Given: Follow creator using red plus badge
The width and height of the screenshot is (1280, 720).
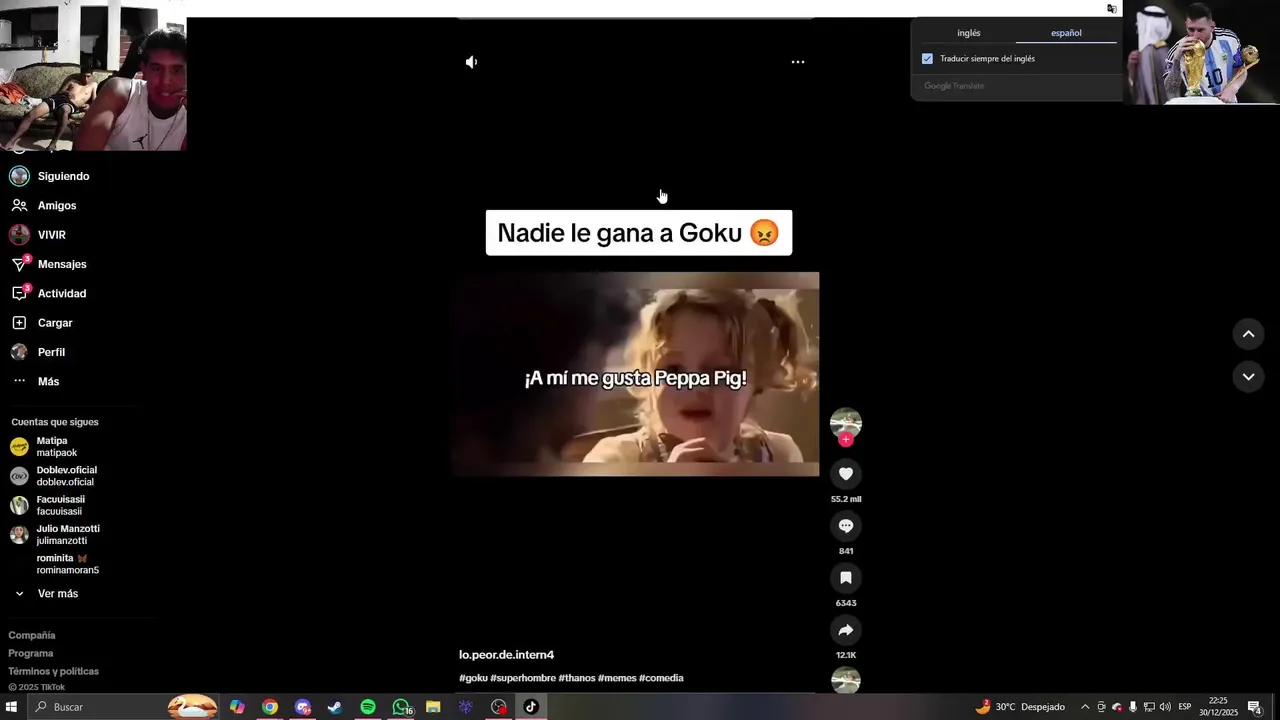Looking at the screenshot, I should [846, 440].
